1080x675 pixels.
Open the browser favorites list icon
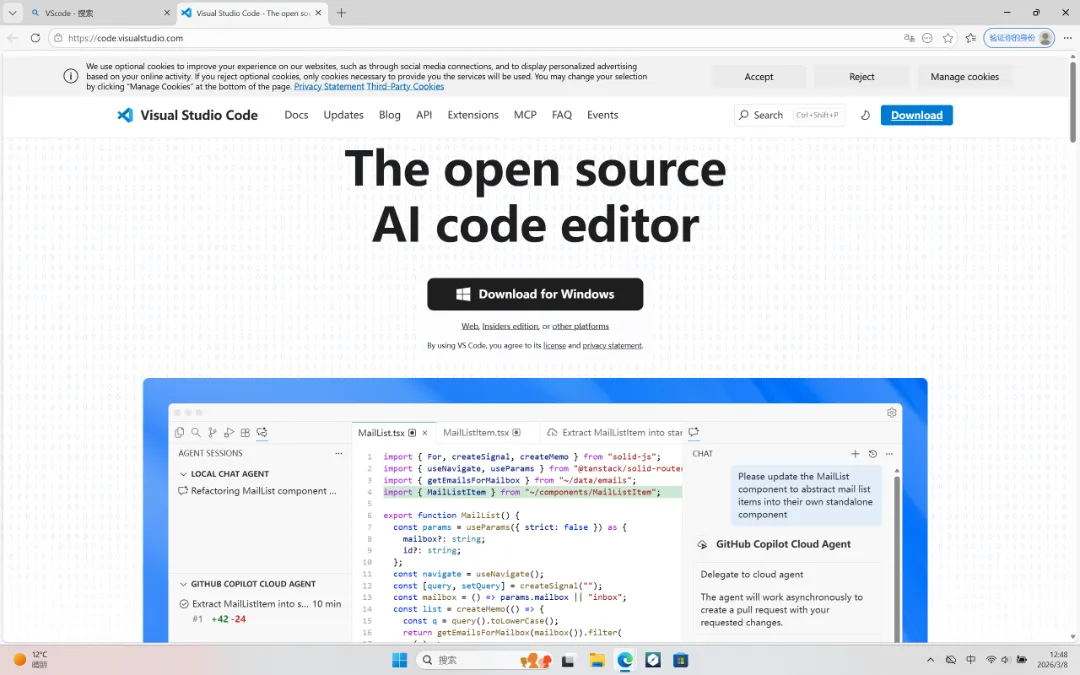tap(970, 38)
